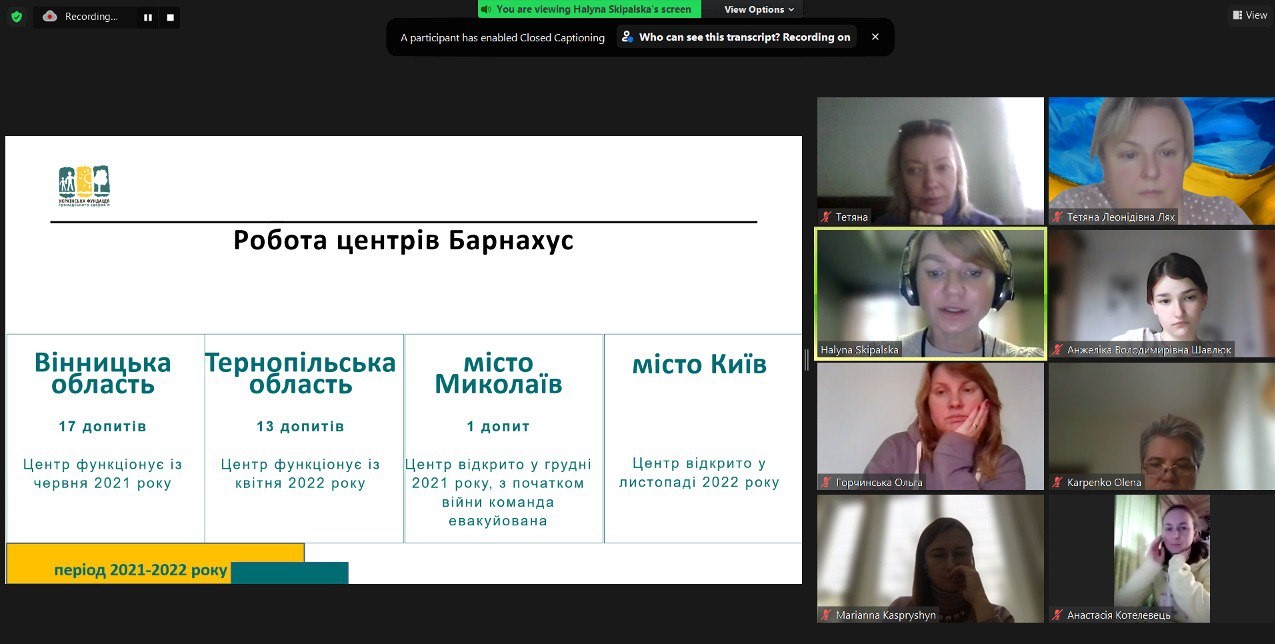The image size is (1275, 644).
Task: Click muted mic icon for Karpenko Olena
Action: click(1057, 483)
